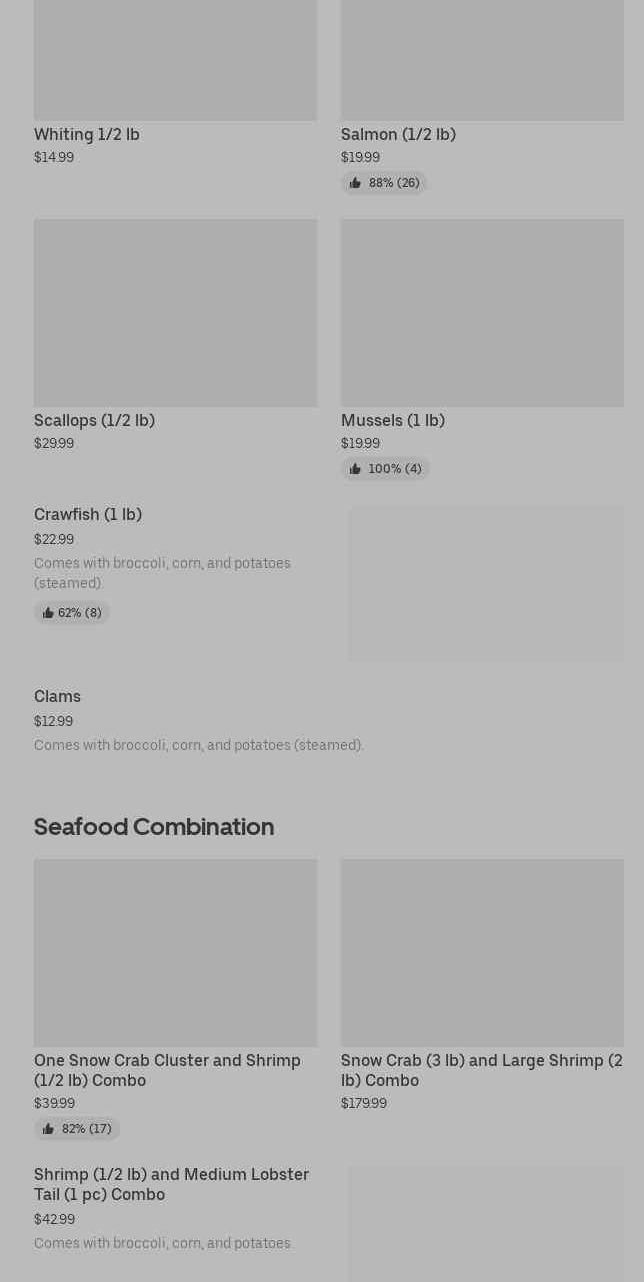644x1282 pixels.
Task: Open the Whiting 1/2 lb item photo
Action: 175,60
